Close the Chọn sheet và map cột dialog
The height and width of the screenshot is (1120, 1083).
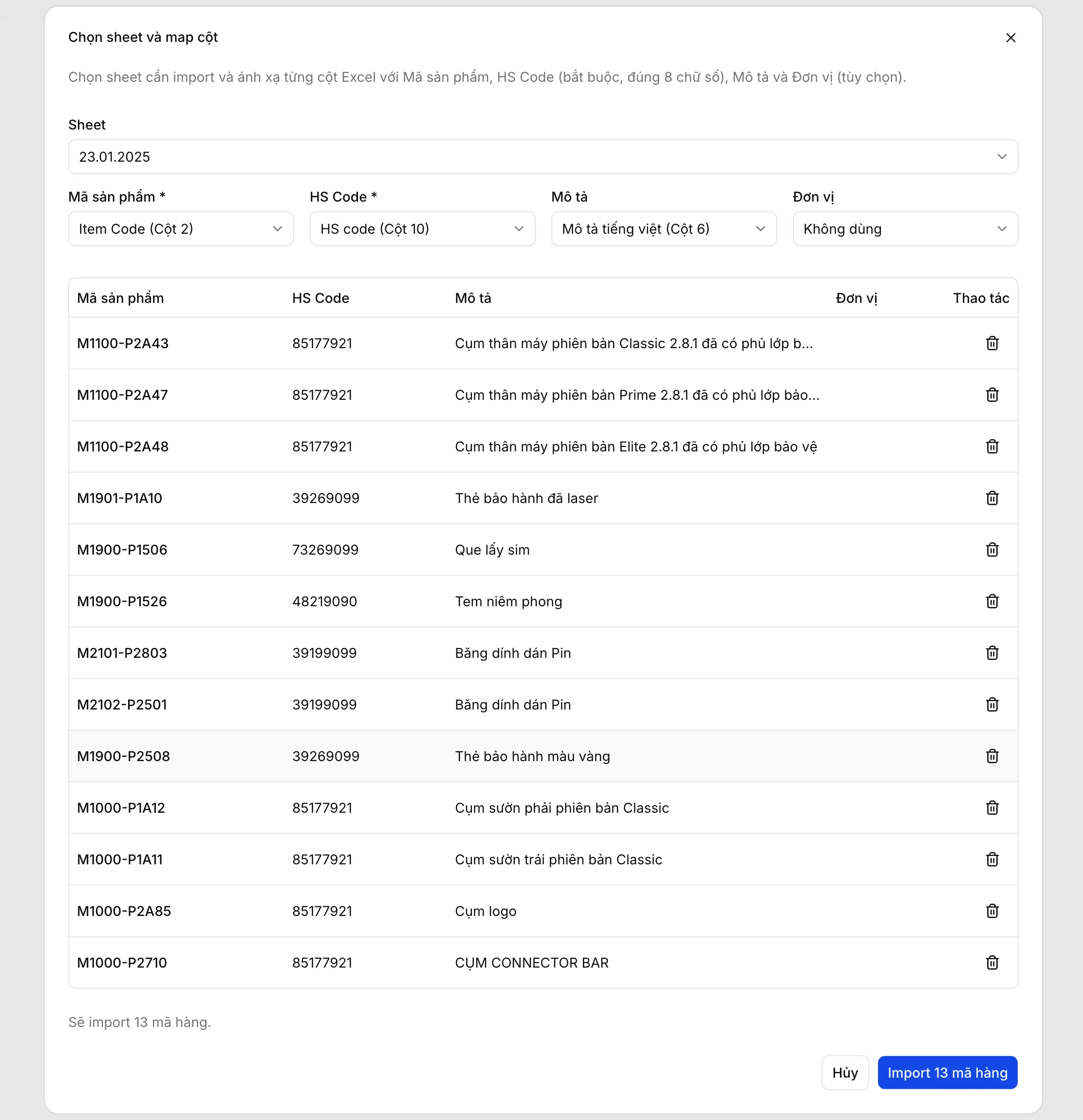(x=1011, y=37)
